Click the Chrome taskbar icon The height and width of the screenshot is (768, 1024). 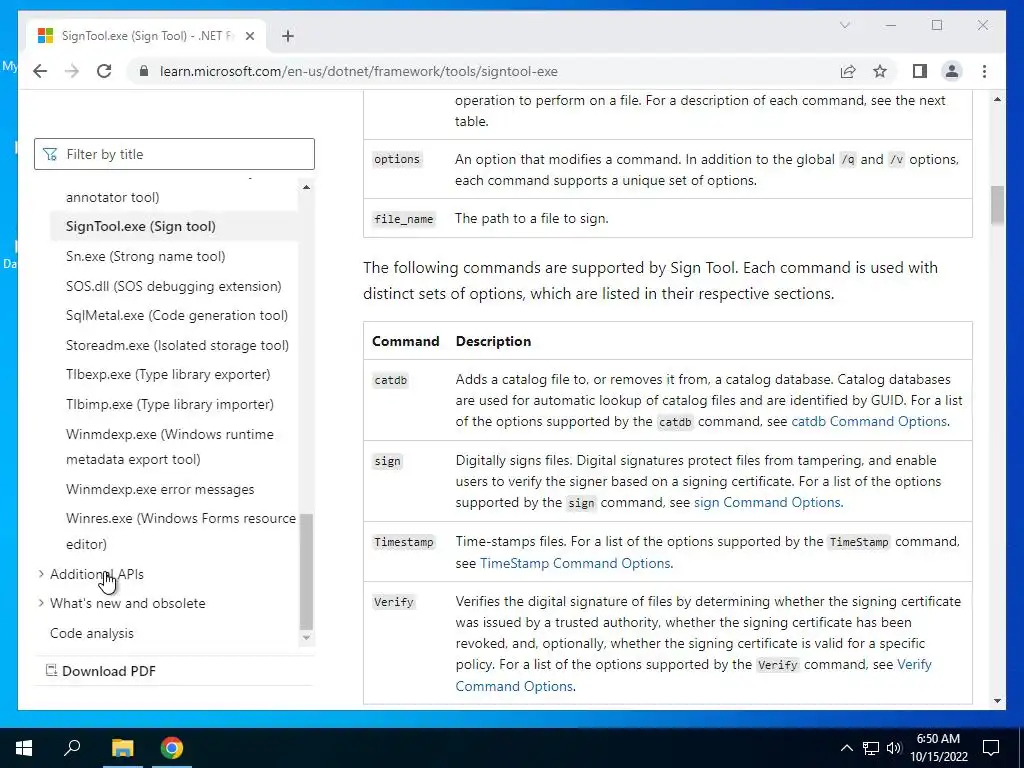(172, 748)
